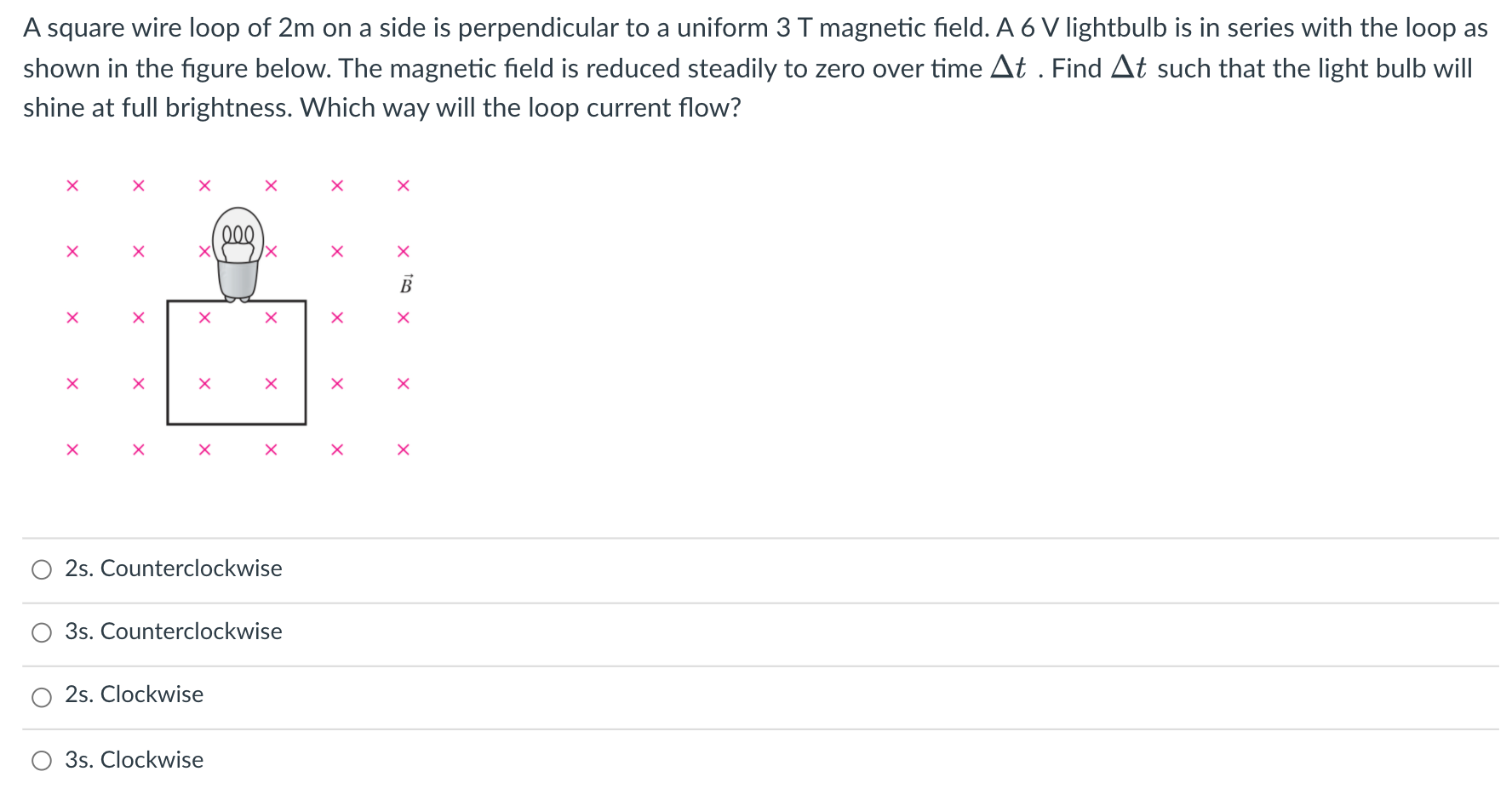The image size is (1512, 800).
Task: Click the square wire loop in the diagram
Action: point(236,361)
